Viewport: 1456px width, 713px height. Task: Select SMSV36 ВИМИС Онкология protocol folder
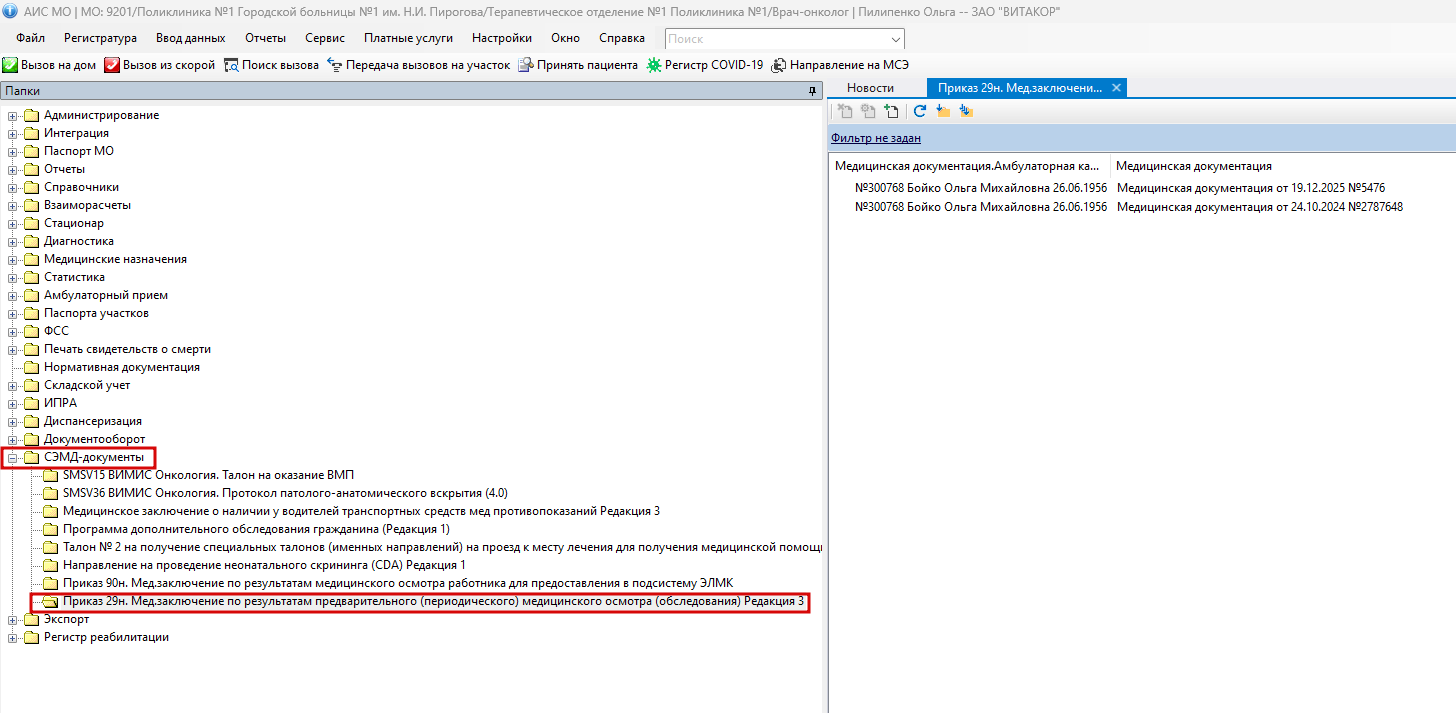(285, 493)
